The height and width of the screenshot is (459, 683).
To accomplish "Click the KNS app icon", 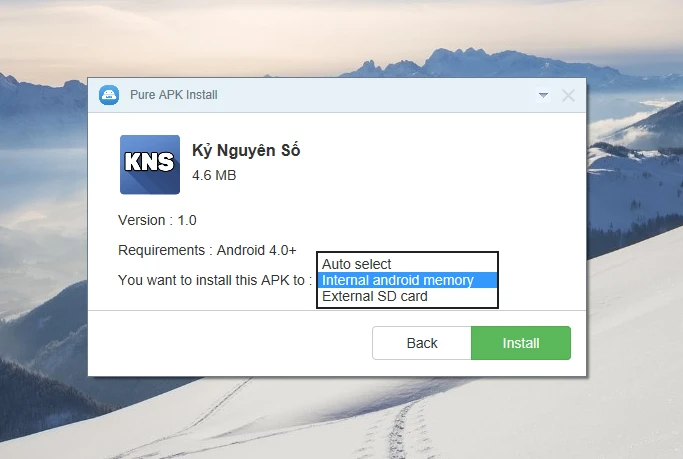I will [x=150, y=165].
